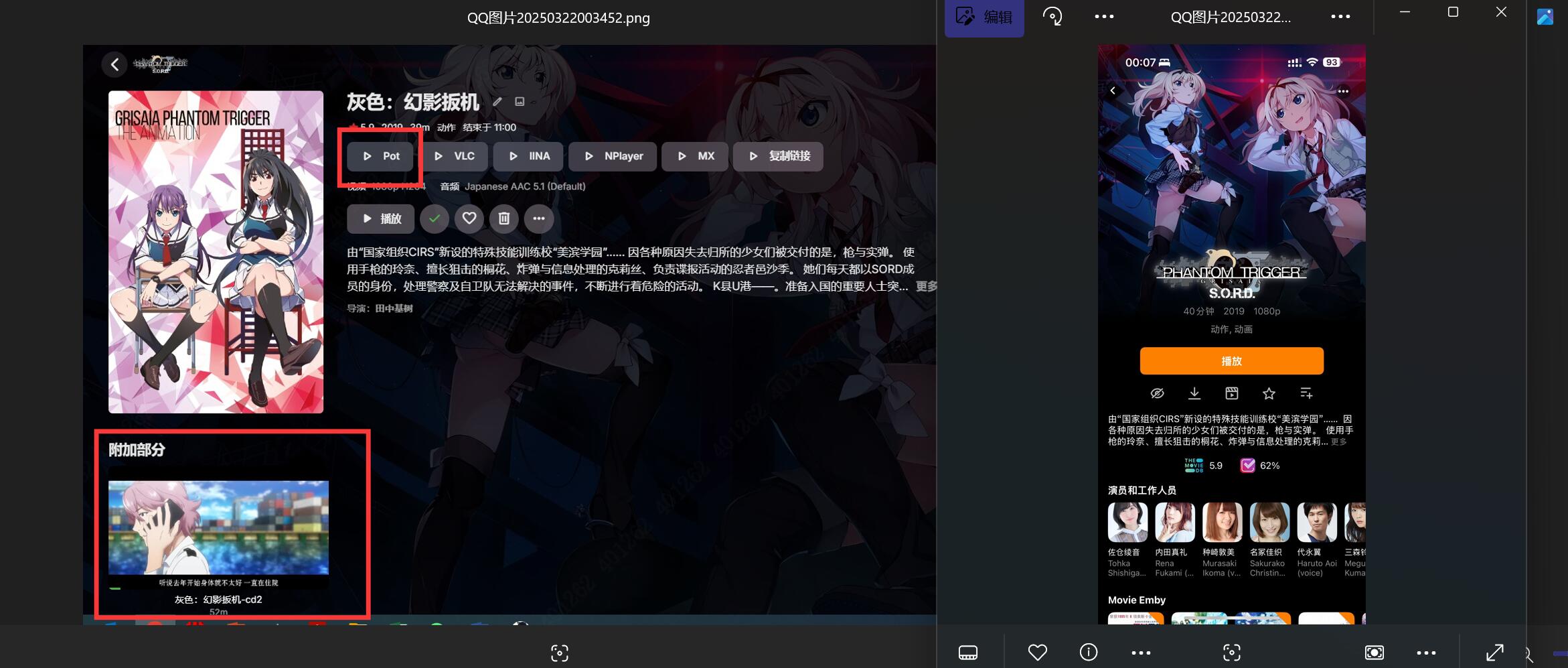Delete the movie with the trash icon
This screenshot has height=668, width=1568.
[504, 218]
